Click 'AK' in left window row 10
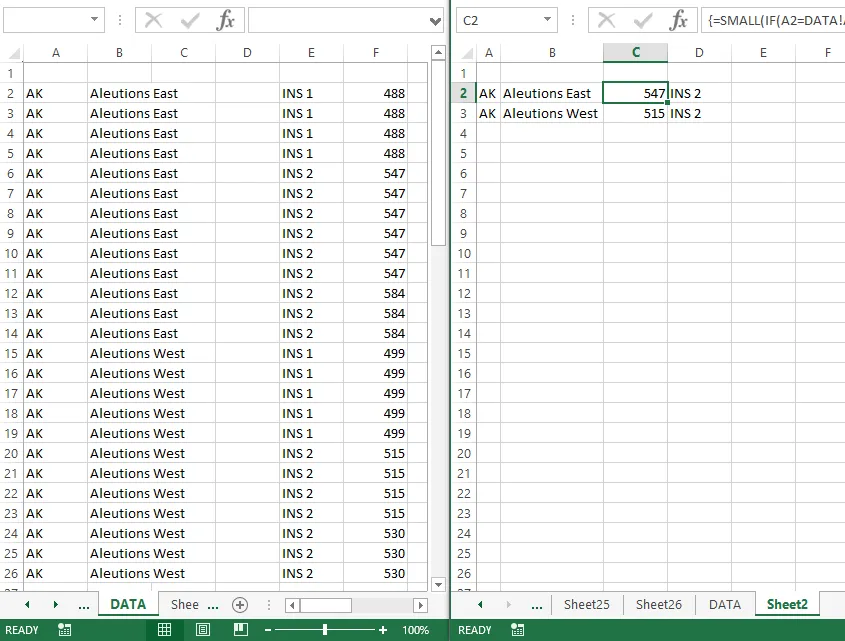845x641 pixels. (34, 254)
